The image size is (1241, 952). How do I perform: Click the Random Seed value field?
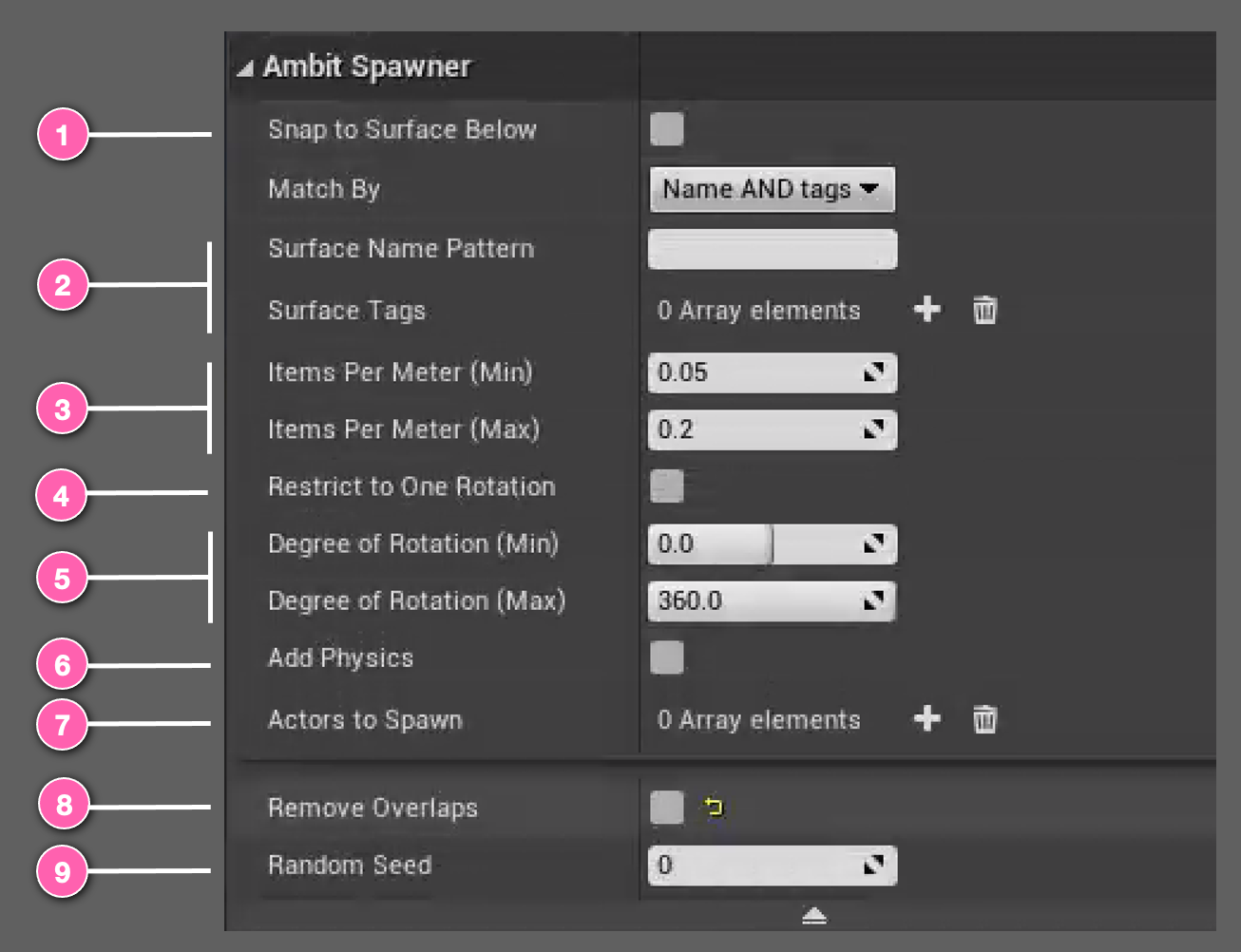click(x=772, y=866)
